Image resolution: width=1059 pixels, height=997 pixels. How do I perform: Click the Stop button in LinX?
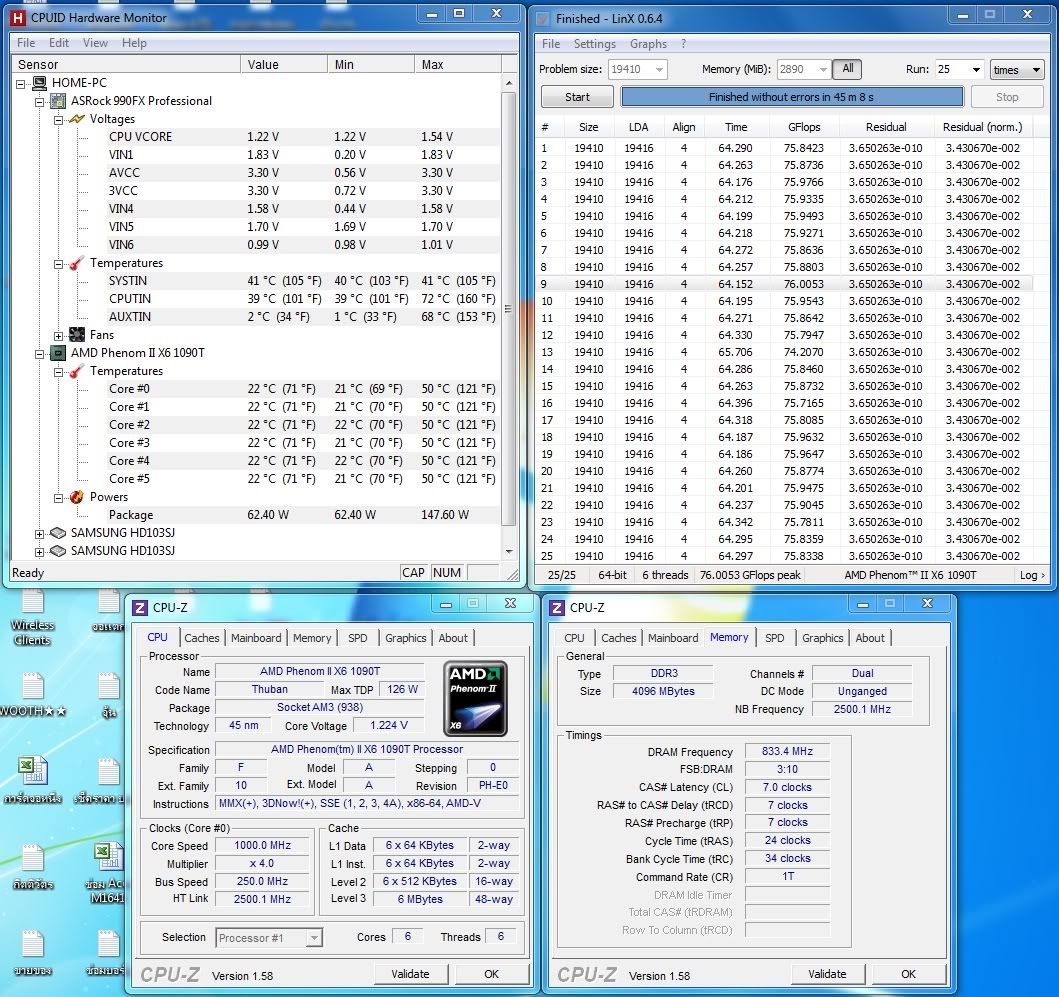click(x=1007, y=97)
